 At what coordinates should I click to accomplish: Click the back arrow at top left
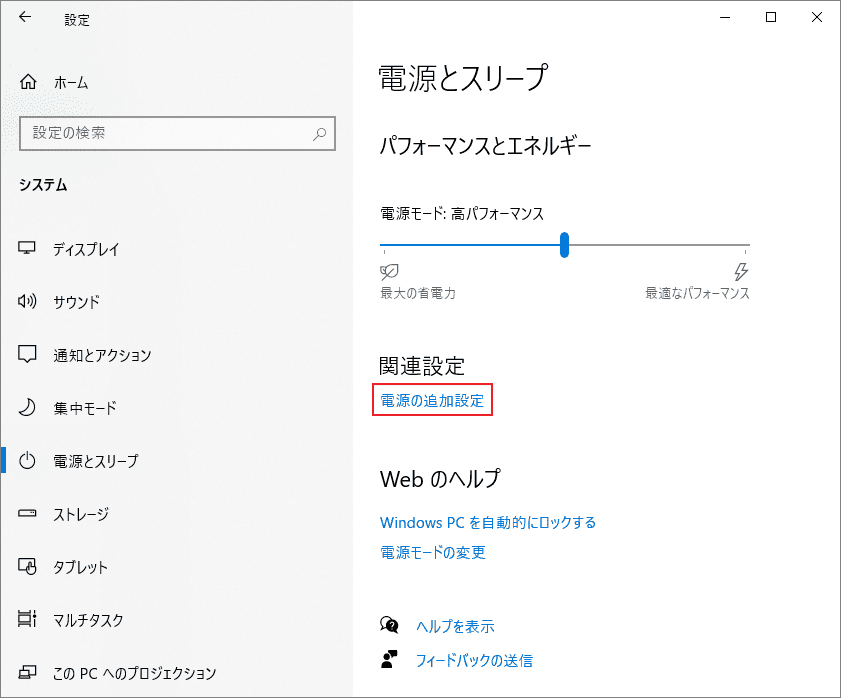24,17
